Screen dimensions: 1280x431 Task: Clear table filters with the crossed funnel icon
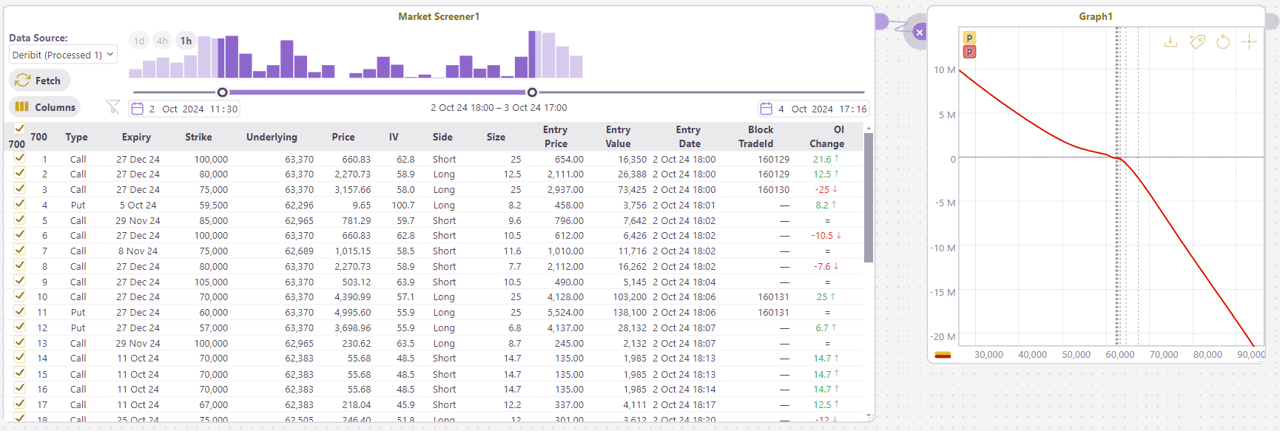click(x=113, y=107)
